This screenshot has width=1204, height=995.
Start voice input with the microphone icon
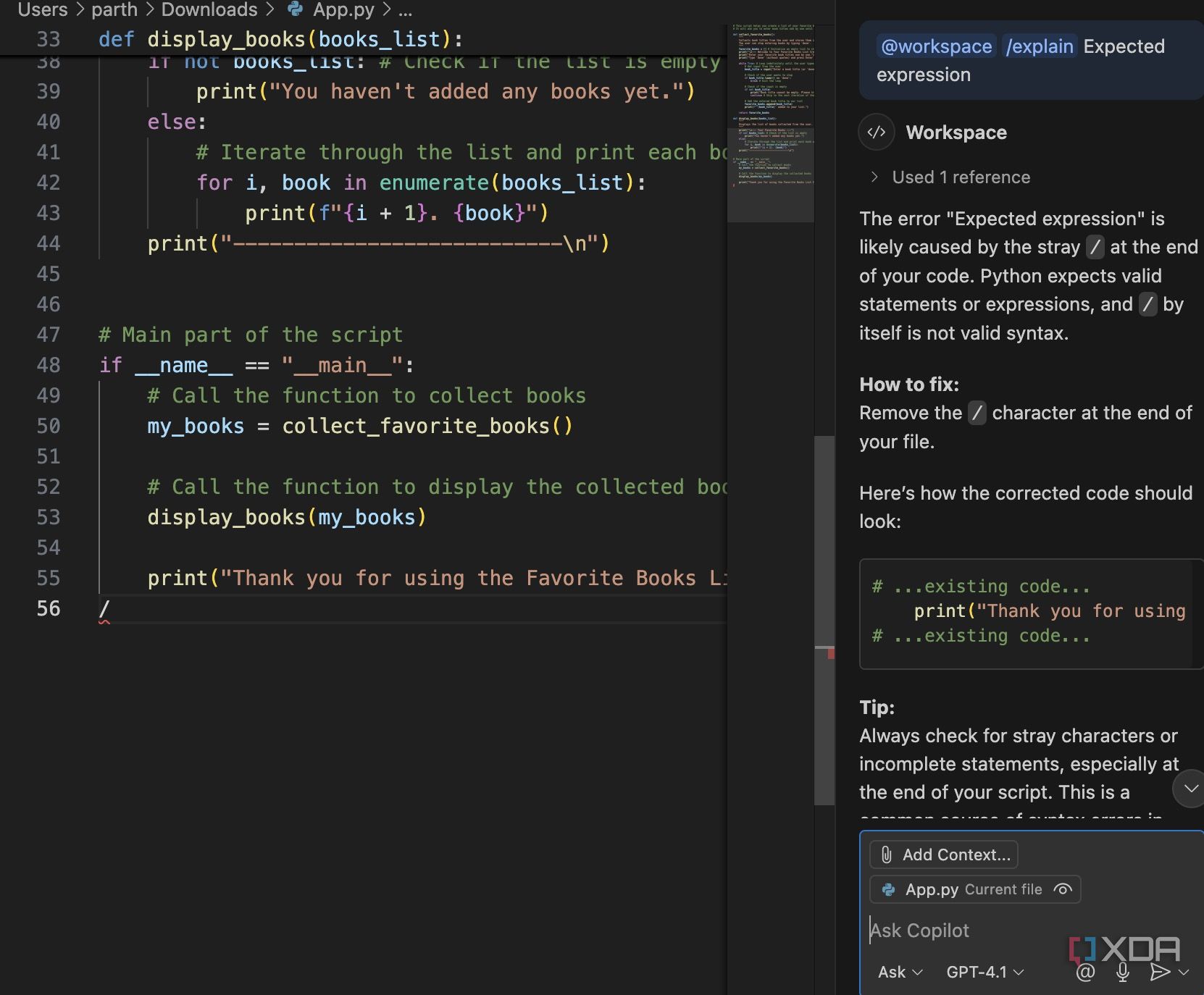1123,972
